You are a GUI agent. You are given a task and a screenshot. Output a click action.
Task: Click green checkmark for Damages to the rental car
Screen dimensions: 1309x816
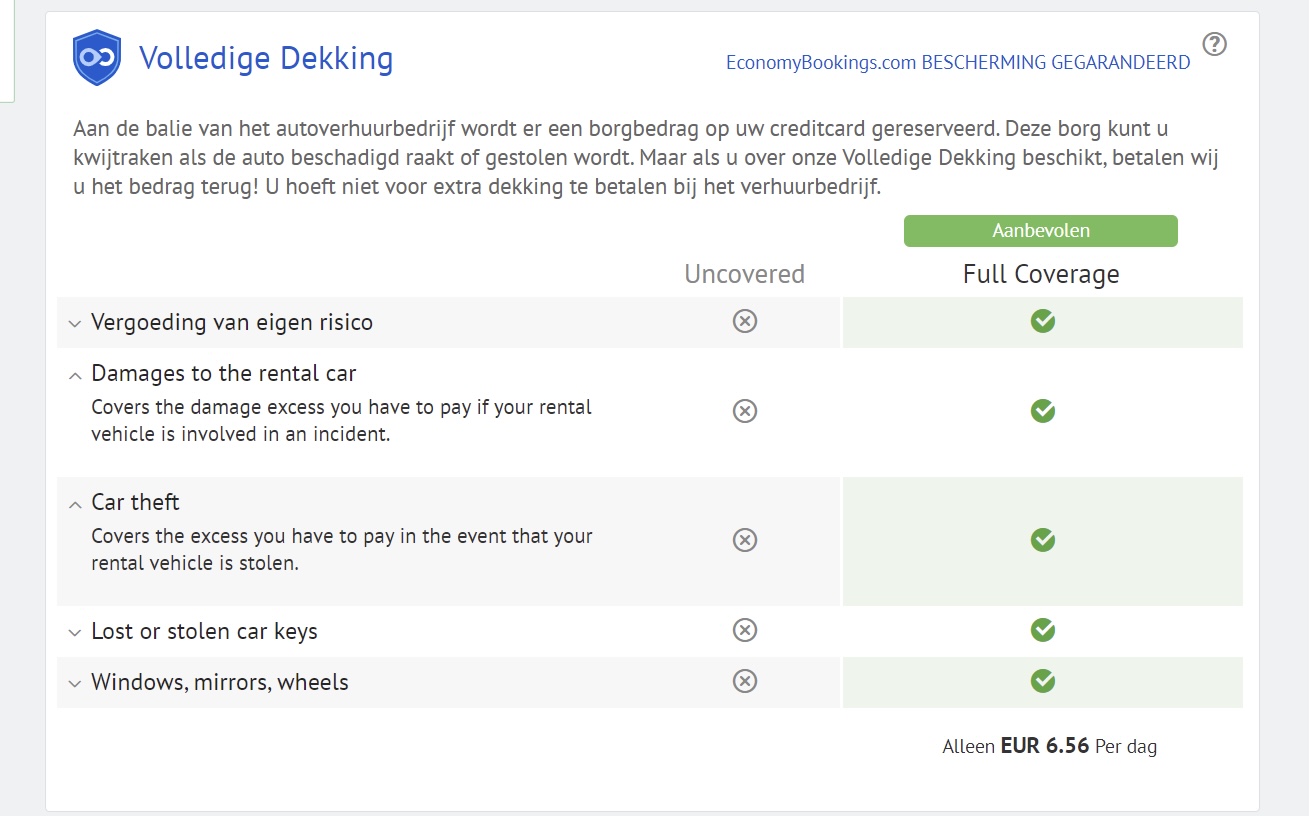(1043, 411)
